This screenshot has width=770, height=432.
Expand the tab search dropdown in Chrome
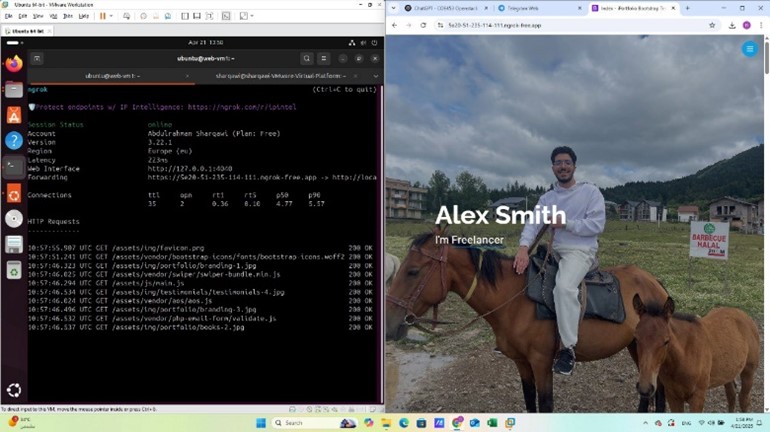pyautogui.click(x=393, y=8)
